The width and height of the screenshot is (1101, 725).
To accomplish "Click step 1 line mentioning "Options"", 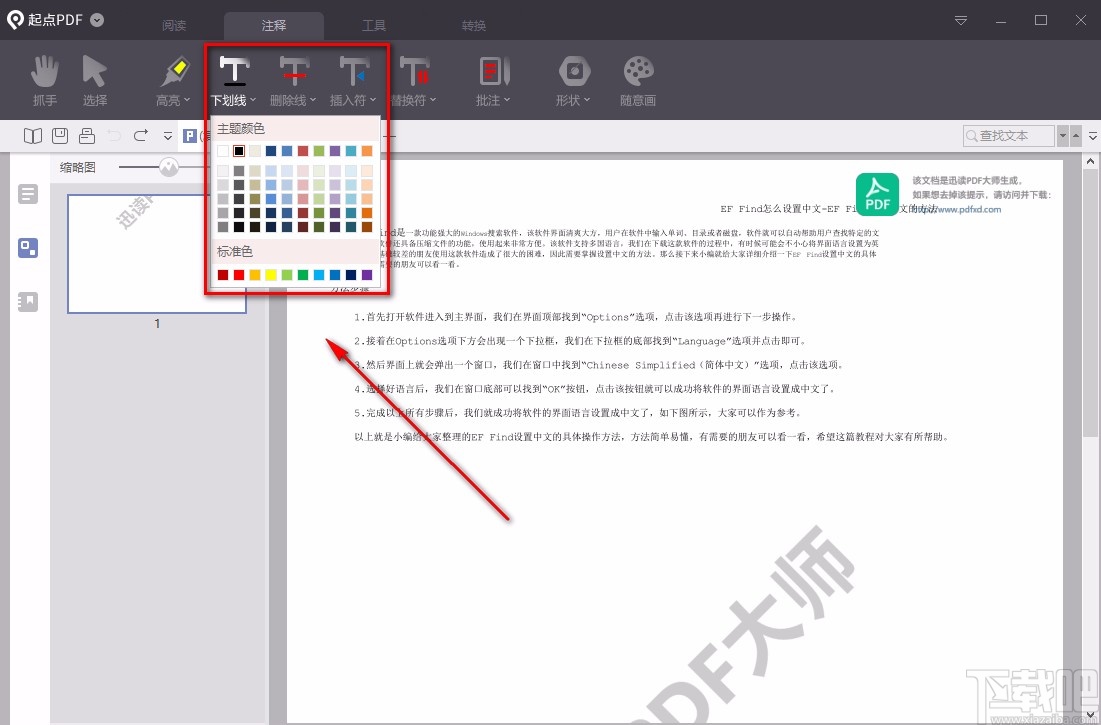I will (x=576, y=317).
